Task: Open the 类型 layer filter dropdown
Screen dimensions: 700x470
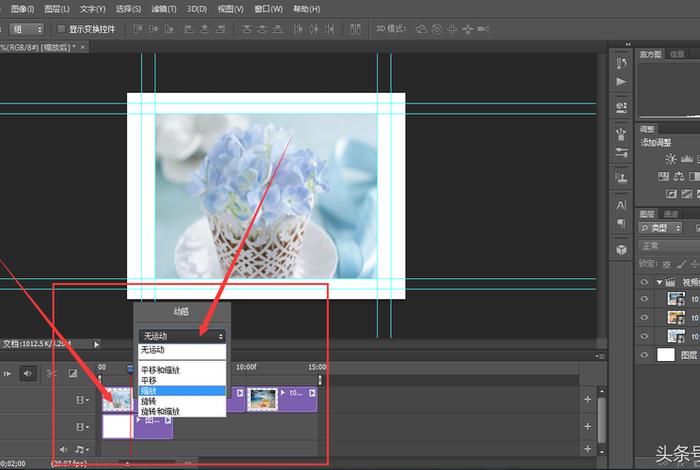Action: 660,228
